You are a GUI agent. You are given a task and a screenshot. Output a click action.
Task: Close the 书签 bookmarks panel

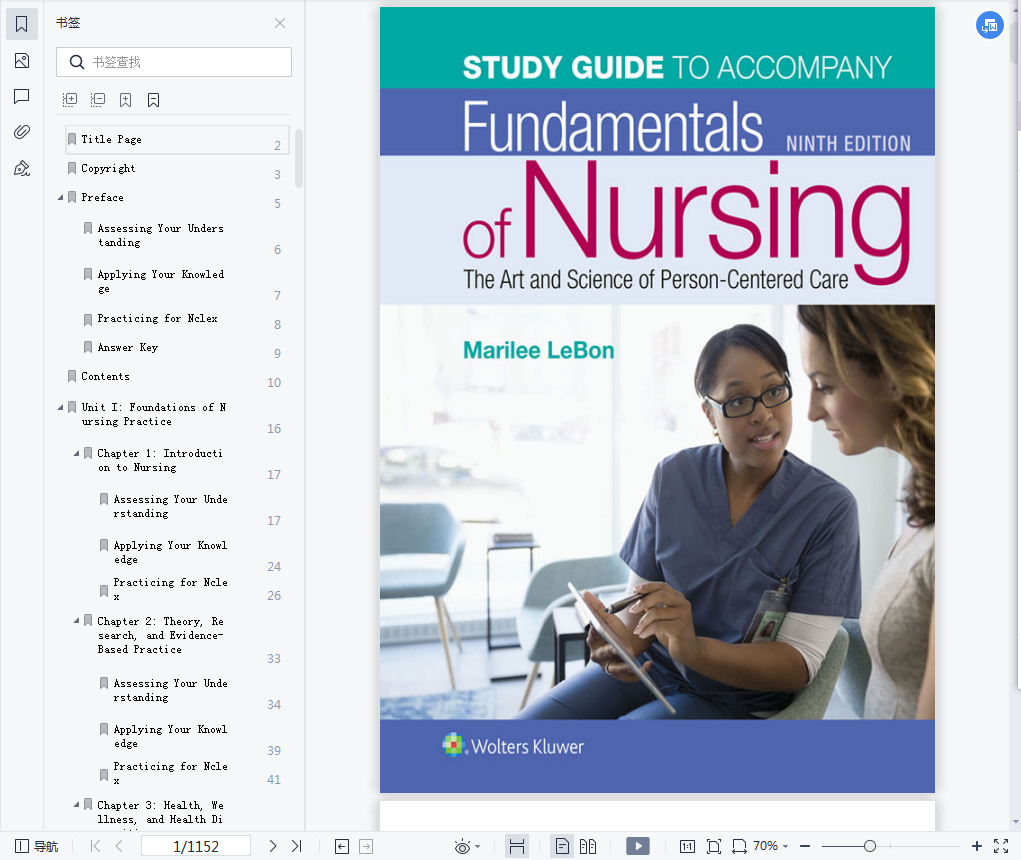coord(280,23)
